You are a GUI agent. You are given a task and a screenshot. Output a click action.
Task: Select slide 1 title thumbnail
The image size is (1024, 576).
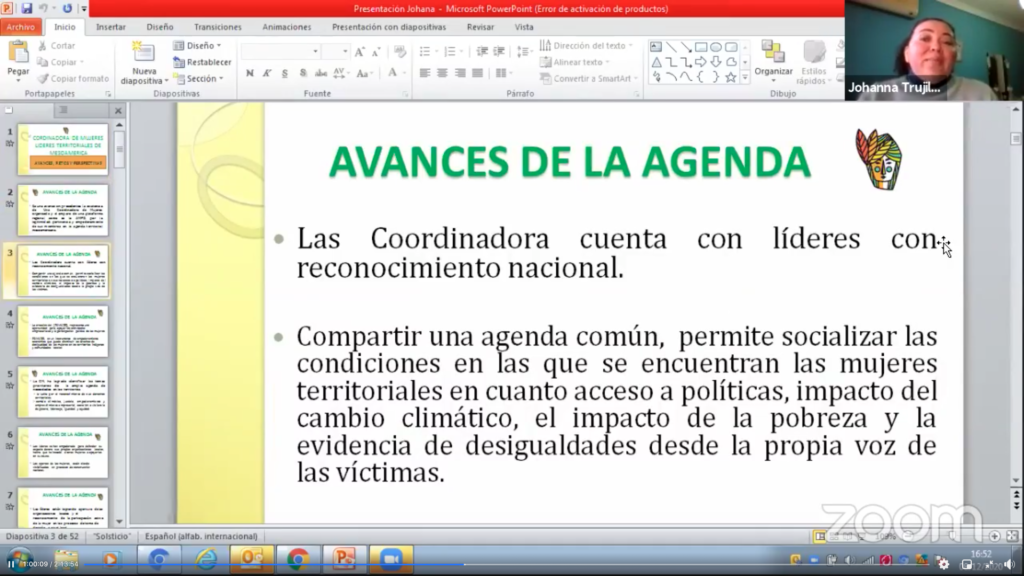[63, 149]
